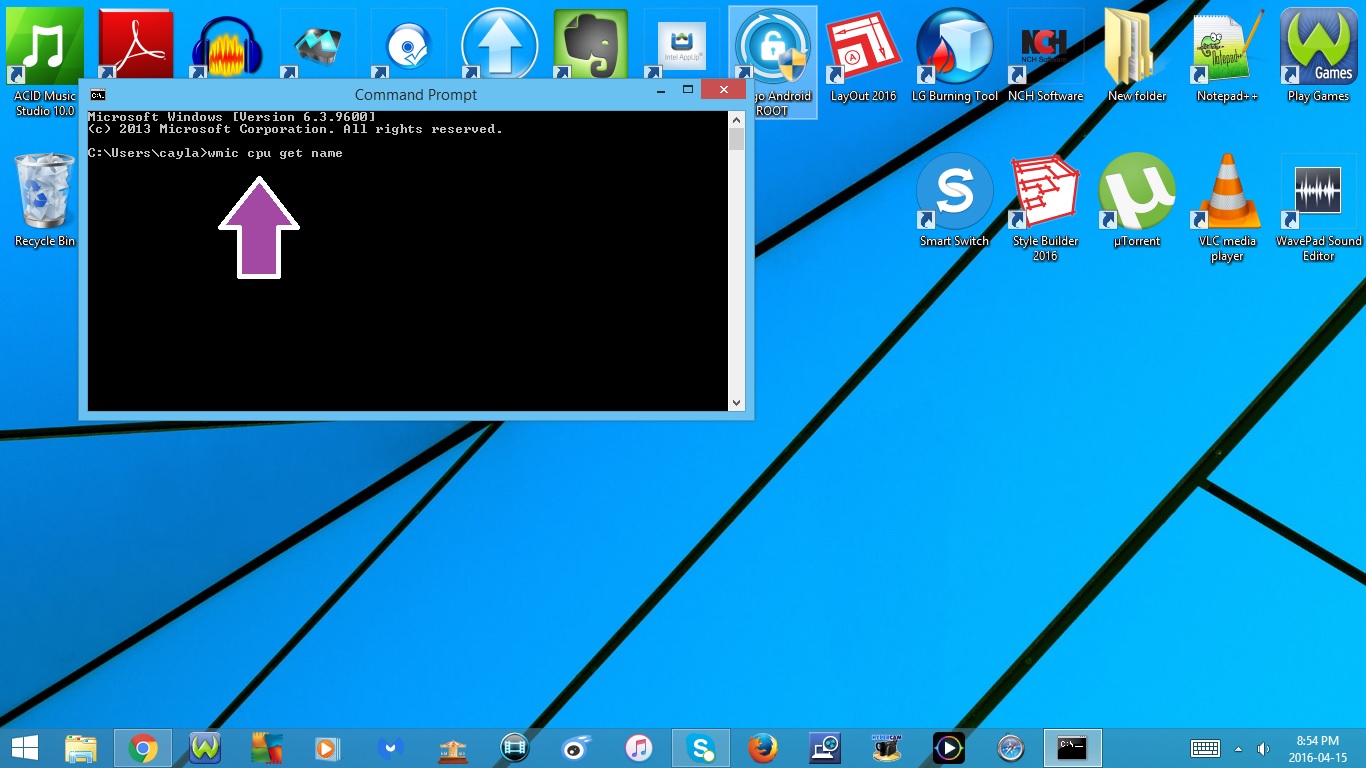
Task: Select the Recycle Bin icon
Action: click(x=45, y=200)
